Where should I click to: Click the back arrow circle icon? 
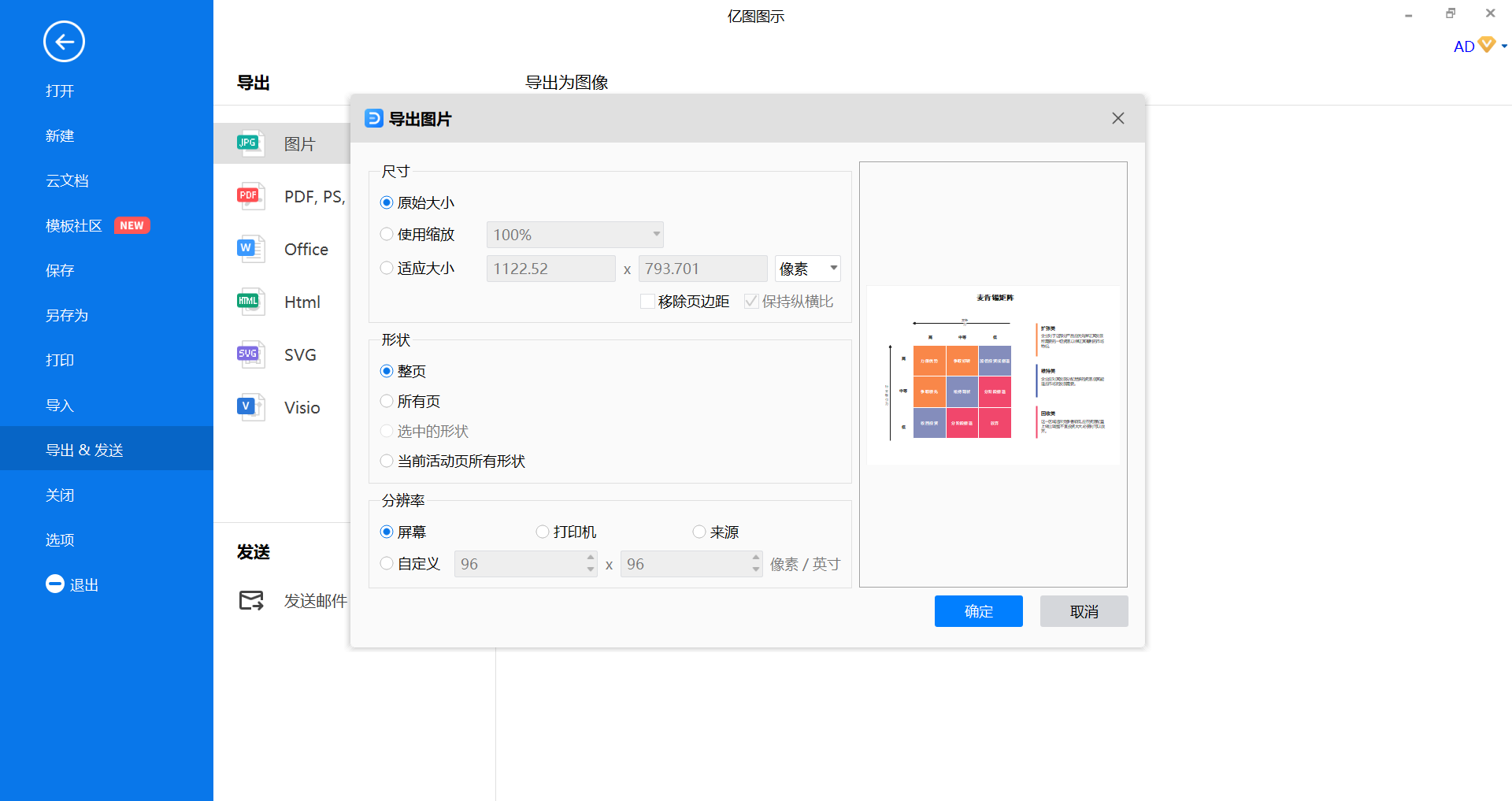pyautogui.click(x=64, y=42)
